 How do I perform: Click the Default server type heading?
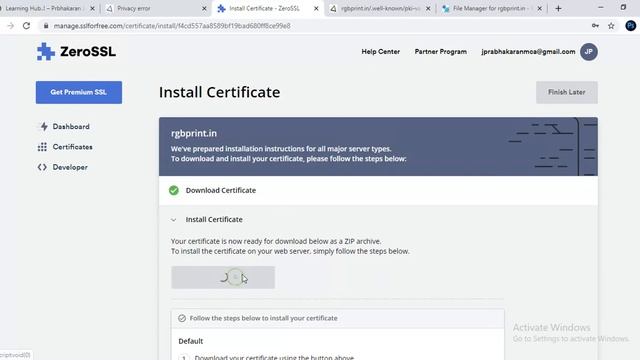[191, 341]
